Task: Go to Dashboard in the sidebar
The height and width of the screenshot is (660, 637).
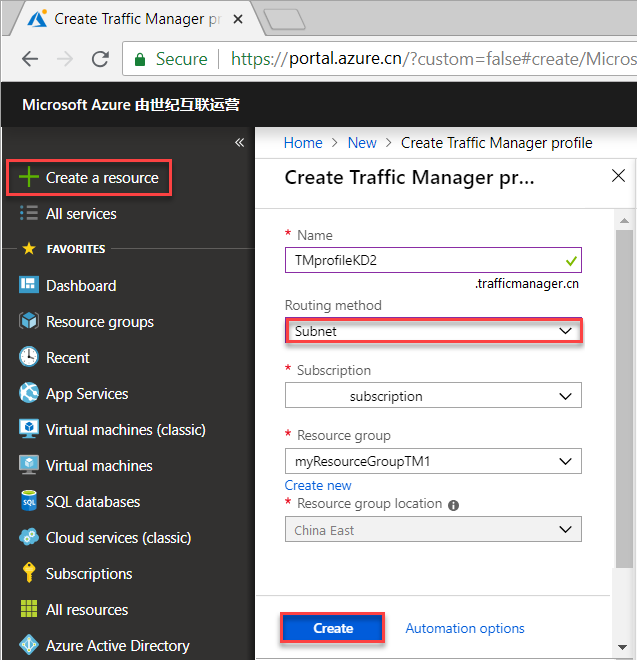Action: pos(81,285)
